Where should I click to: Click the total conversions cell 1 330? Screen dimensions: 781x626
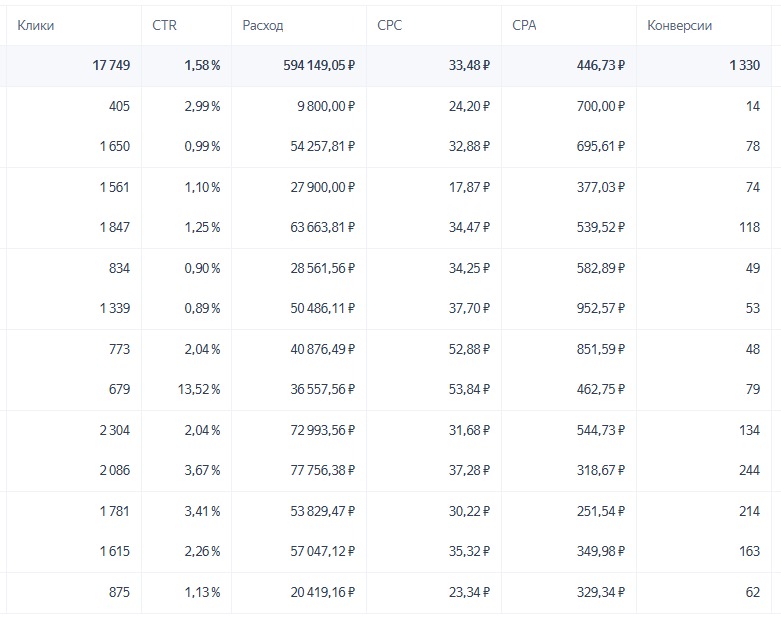(x=739, y=66)
